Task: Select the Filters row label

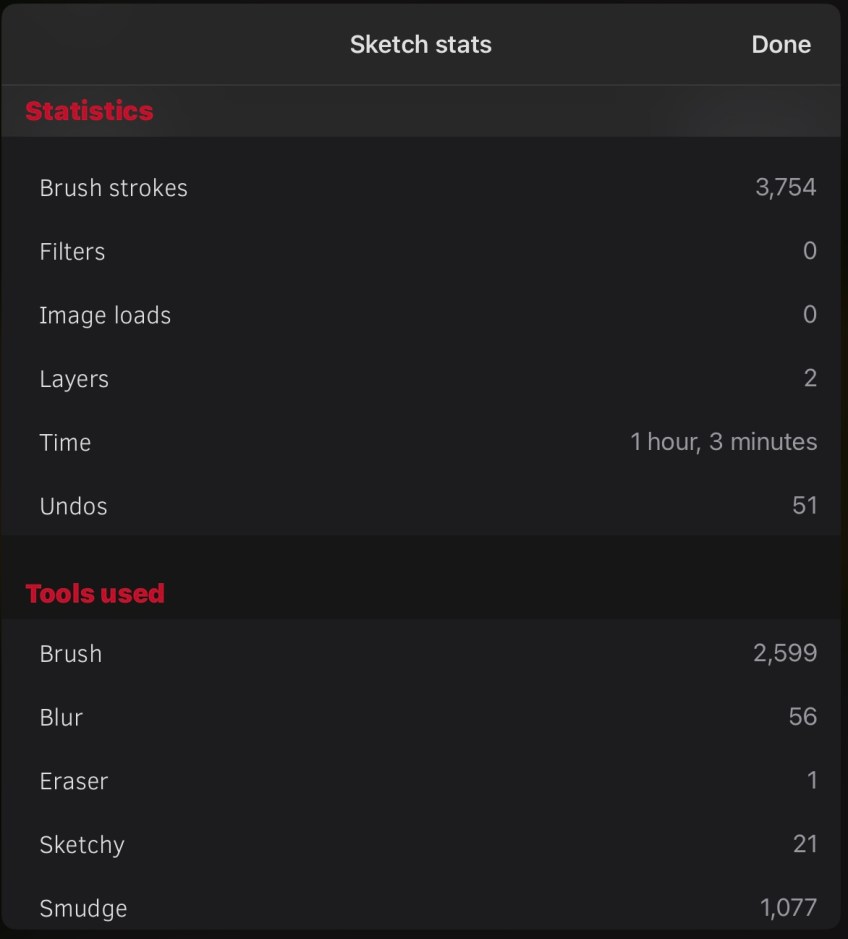Action: tap(72, 252)
